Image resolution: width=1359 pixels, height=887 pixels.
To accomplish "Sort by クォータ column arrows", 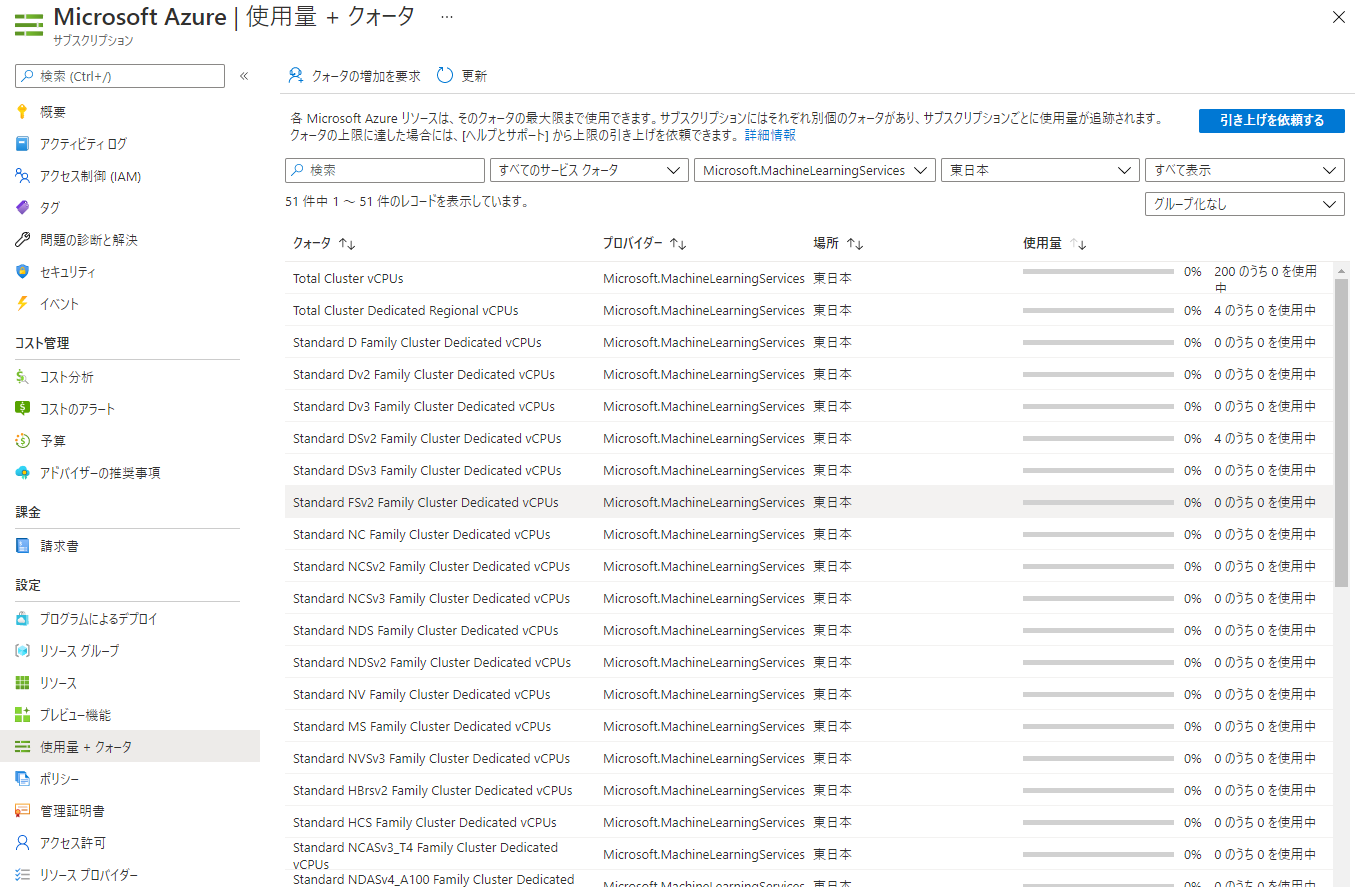I will [x=347, y=244].
